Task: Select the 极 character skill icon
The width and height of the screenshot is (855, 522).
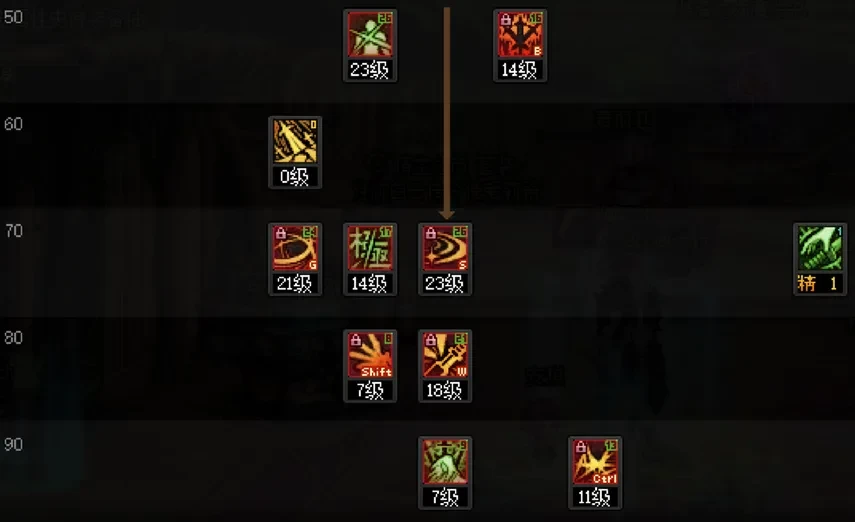Action: (370, 248)
